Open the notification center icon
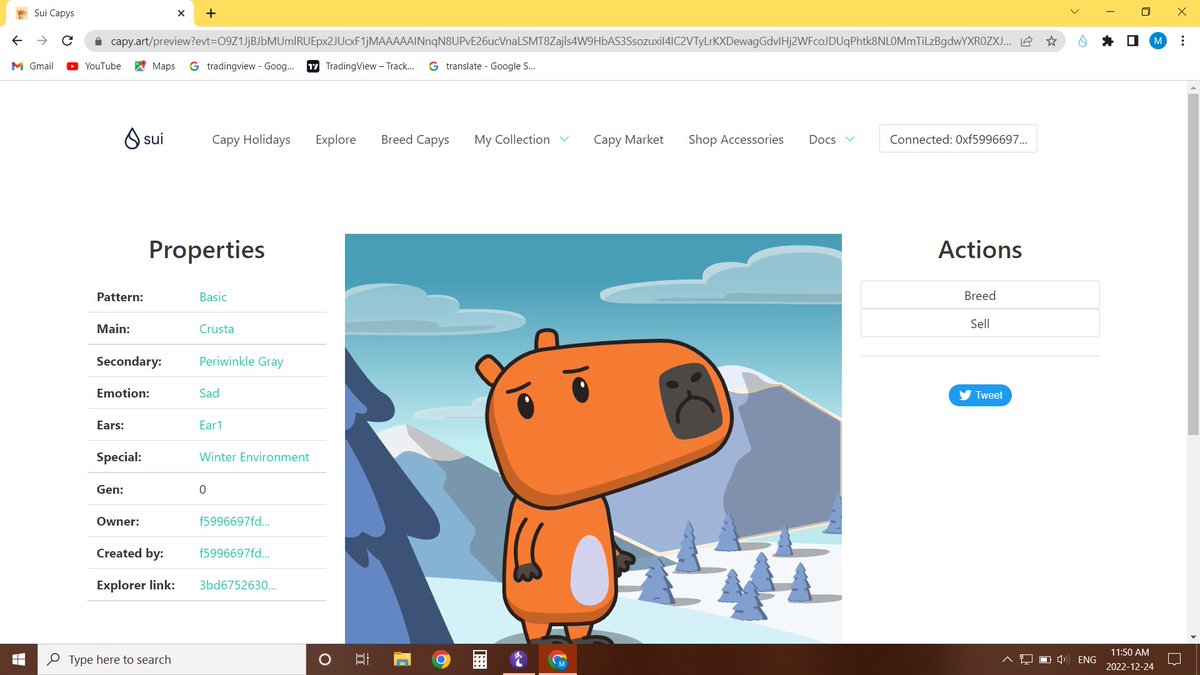This screenshot has width=1200, height=675. tap(1174, 660)
